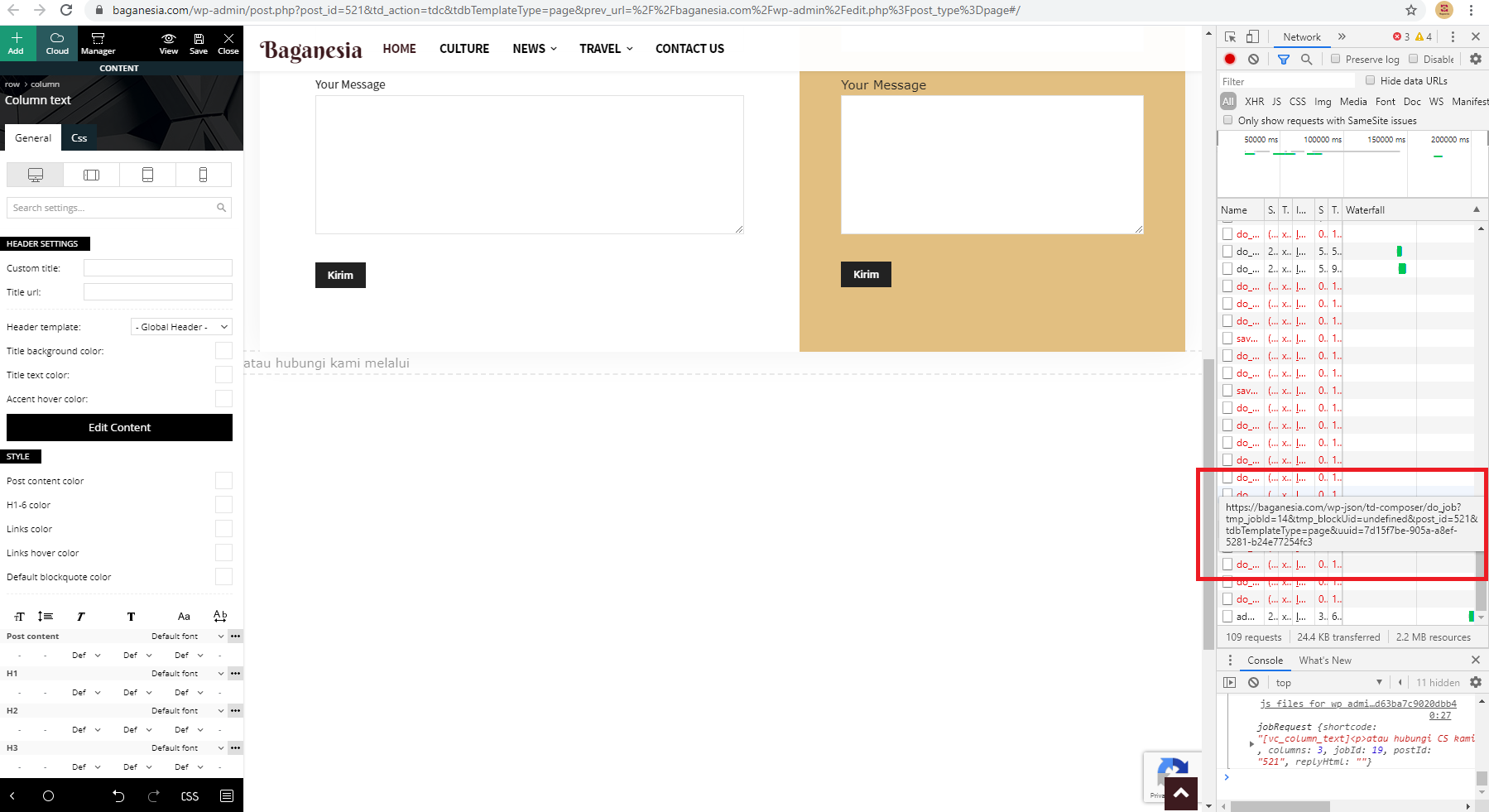
Task: Toggle the network filter funnel icon
Action: pos(1284,59)
